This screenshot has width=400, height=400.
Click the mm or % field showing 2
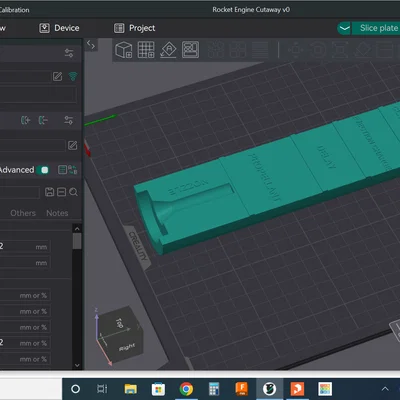(x=25, y=343)
